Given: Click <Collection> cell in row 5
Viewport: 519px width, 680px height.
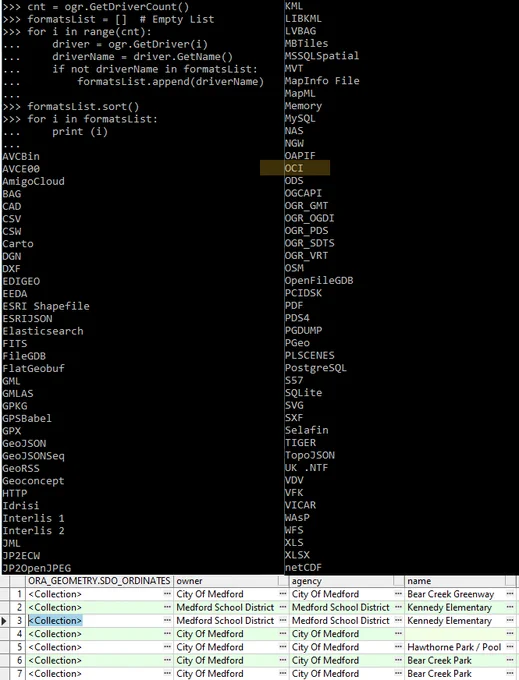Looking at the screenshot, I should point(55,647).
